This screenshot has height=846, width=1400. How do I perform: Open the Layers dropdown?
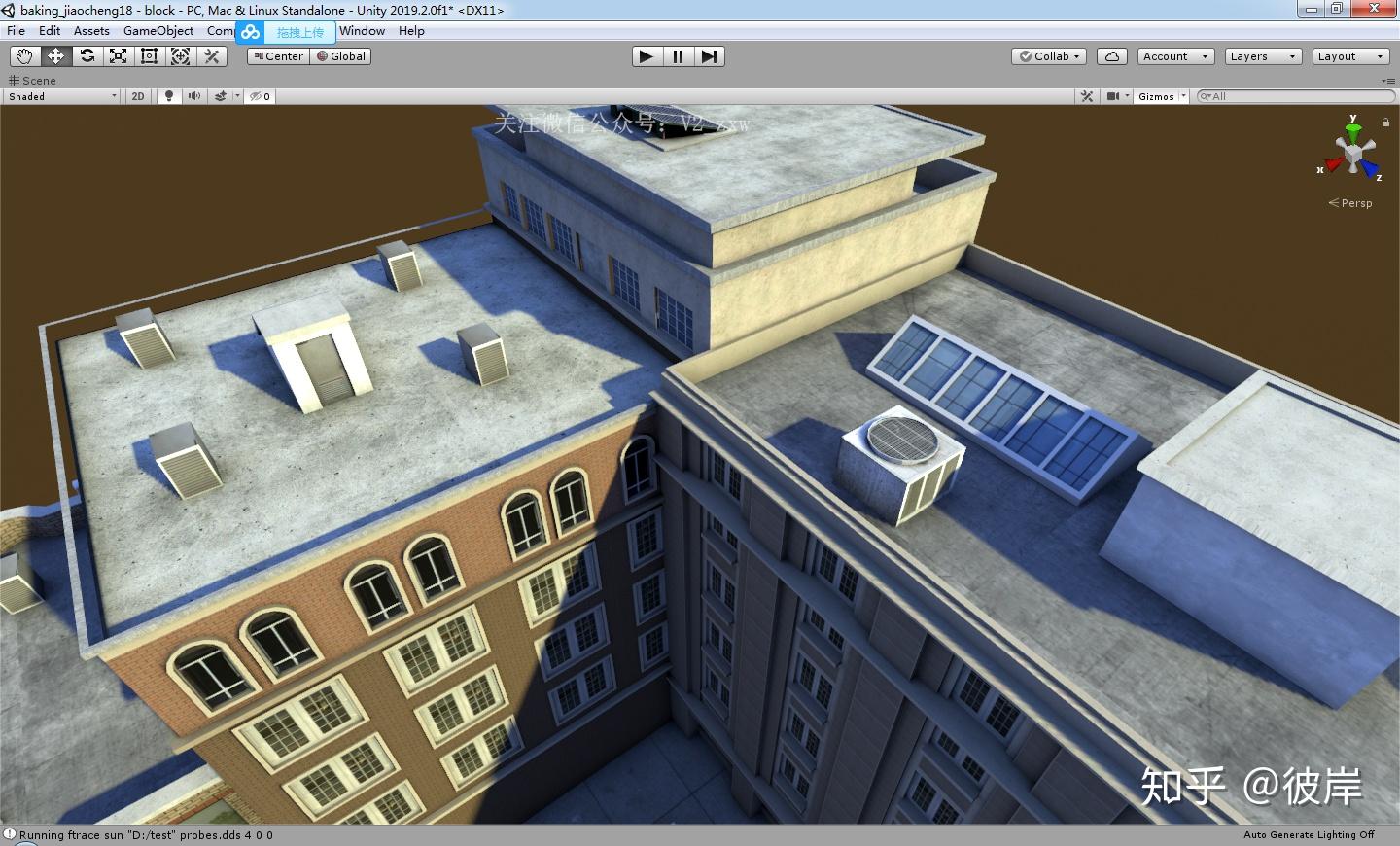pyautogui.click(x=1263, y=56)
